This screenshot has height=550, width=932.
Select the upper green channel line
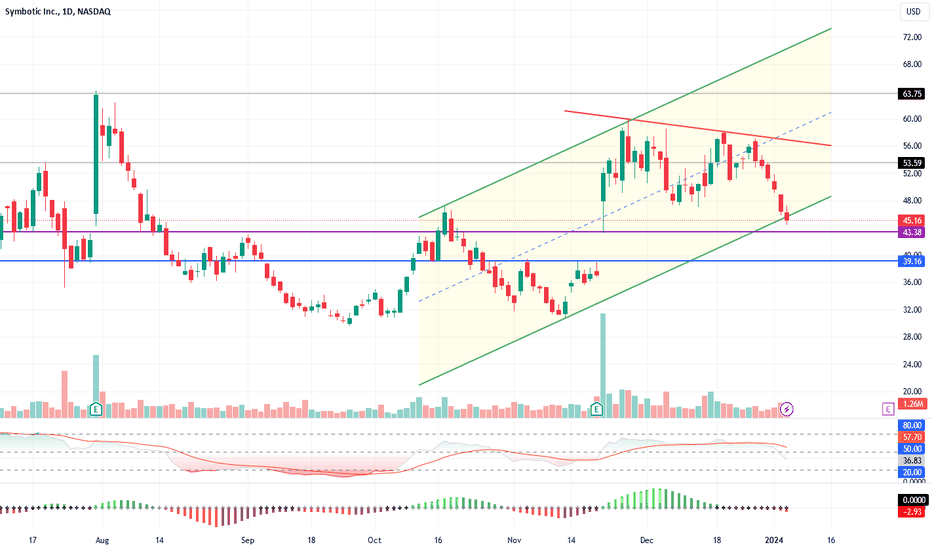[625, 123]
